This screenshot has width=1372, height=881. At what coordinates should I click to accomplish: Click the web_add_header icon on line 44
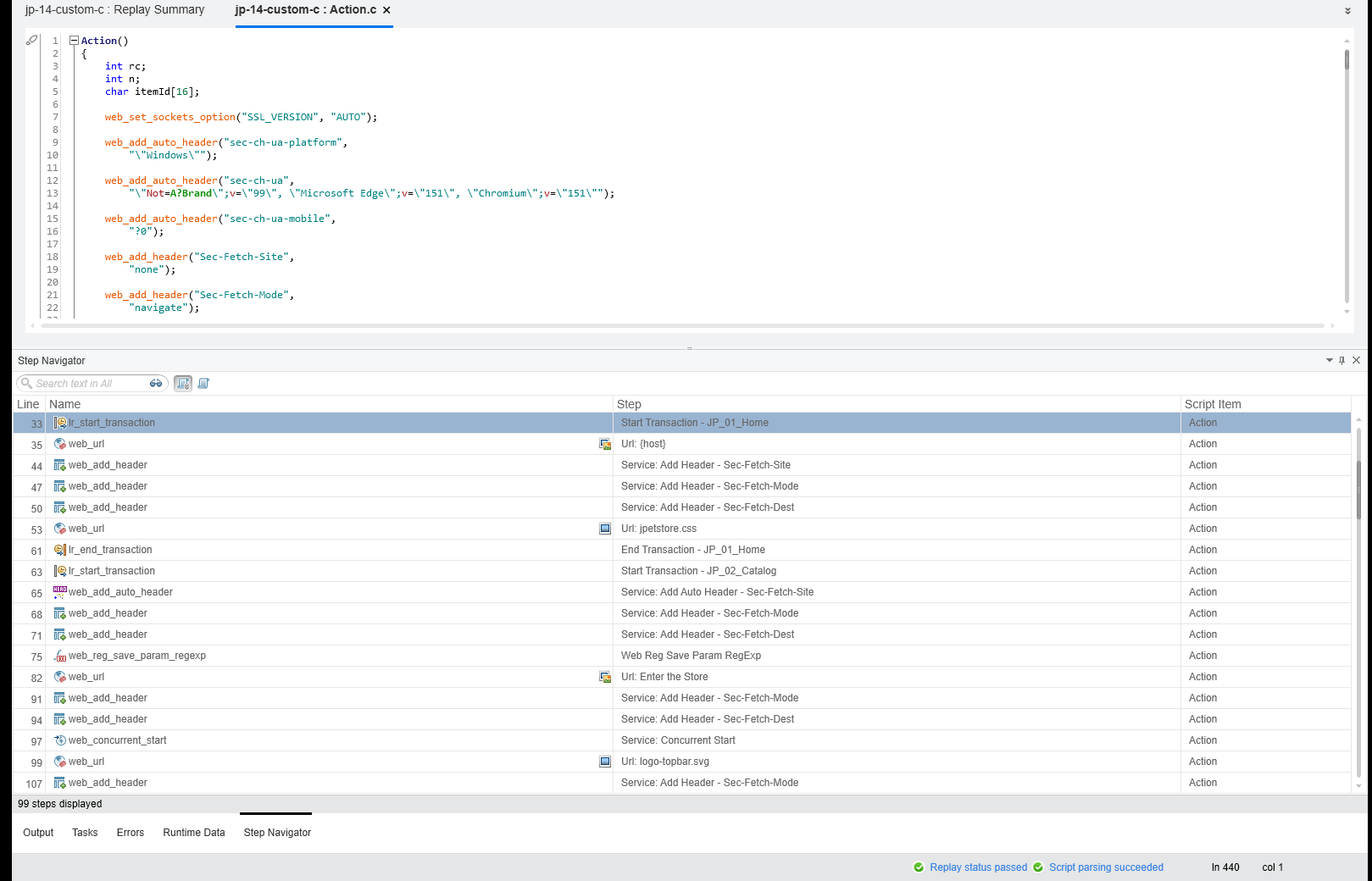pos(60,465)
